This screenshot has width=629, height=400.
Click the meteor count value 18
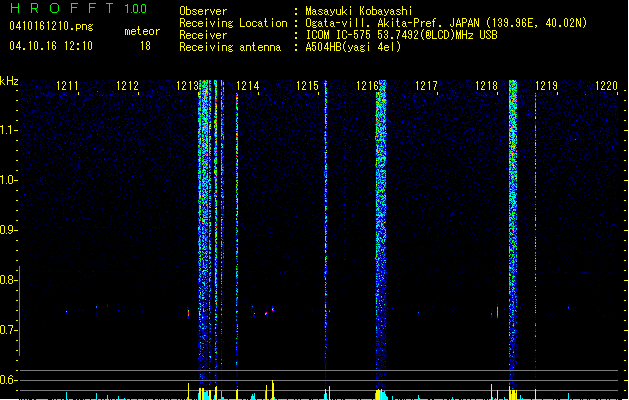click(145, 46)
